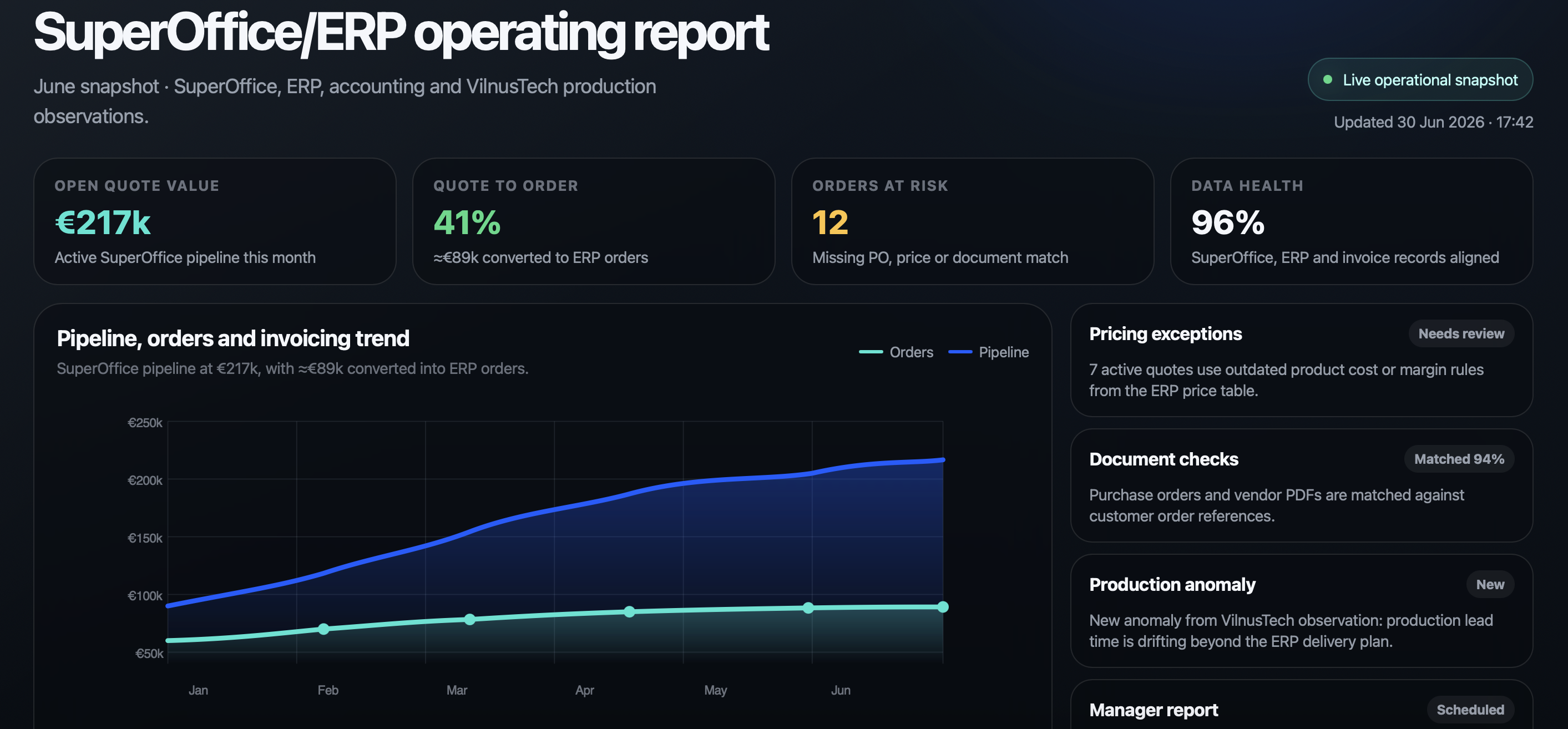The image size is (1568, 729).
Task: Open the Document checks heading
Action: coord(1163,459)
